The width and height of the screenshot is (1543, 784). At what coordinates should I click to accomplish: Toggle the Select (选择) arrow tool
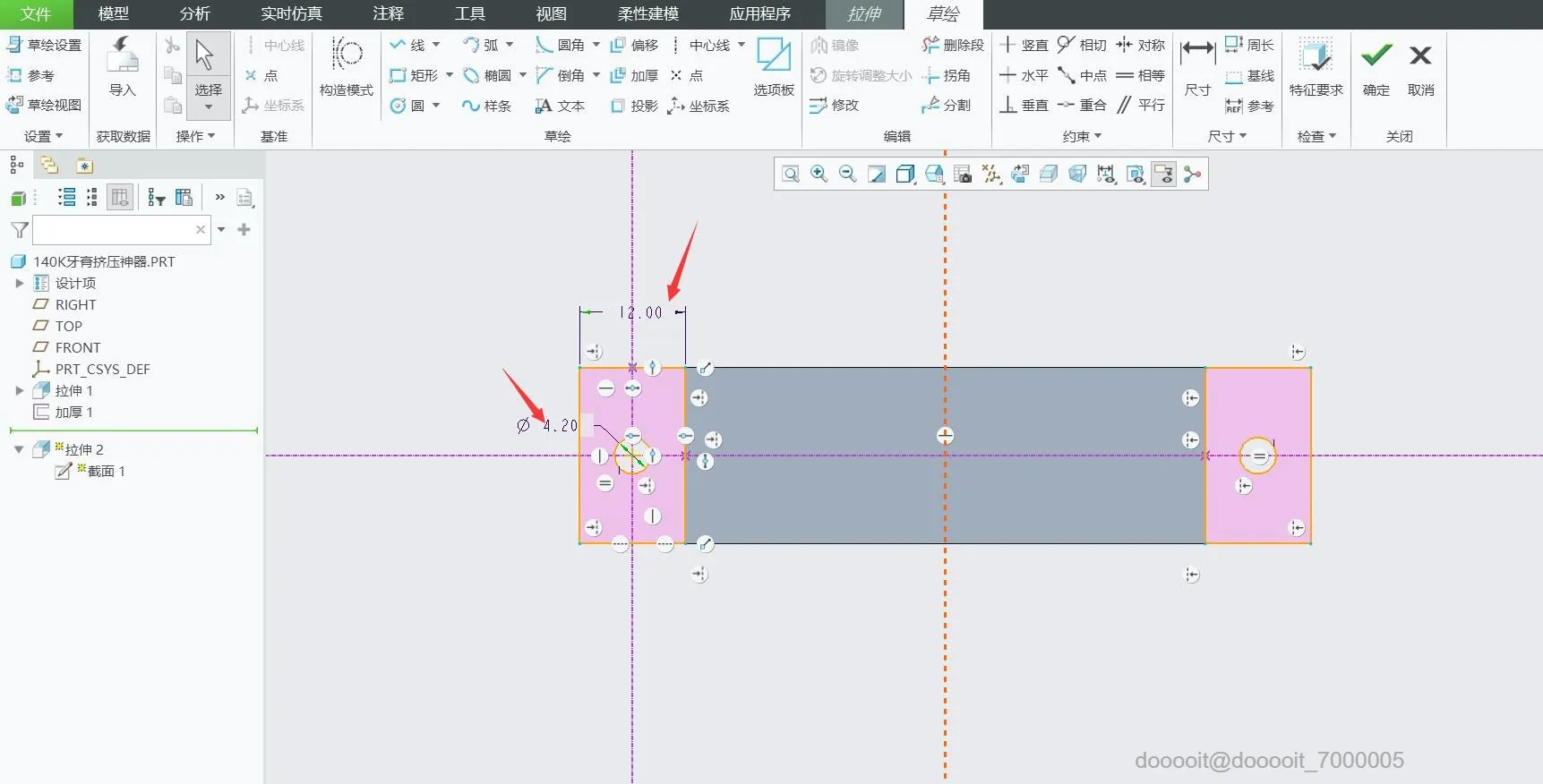click(x=209, y=74)
